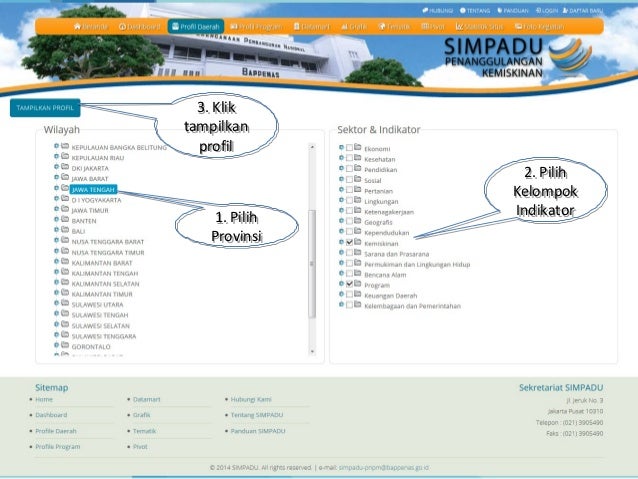The image size is (638, 479).
Task: Expand the SULAWESI SELATAN node
Action: (x=57, y=324)
